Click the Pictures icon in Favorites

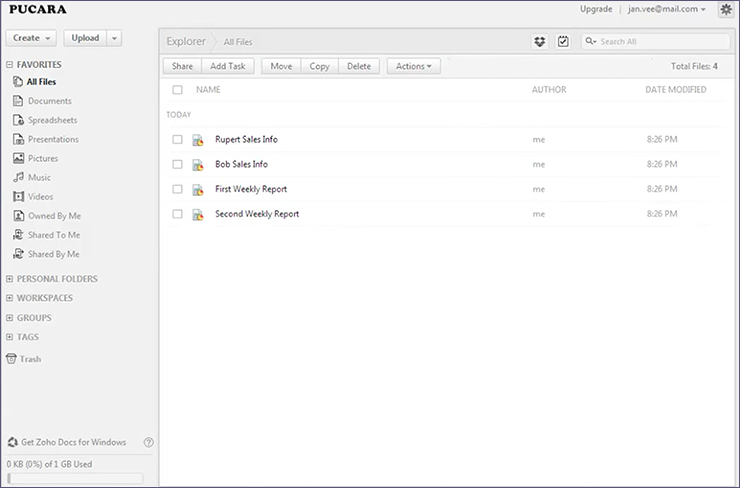click(x=19, y=158)
